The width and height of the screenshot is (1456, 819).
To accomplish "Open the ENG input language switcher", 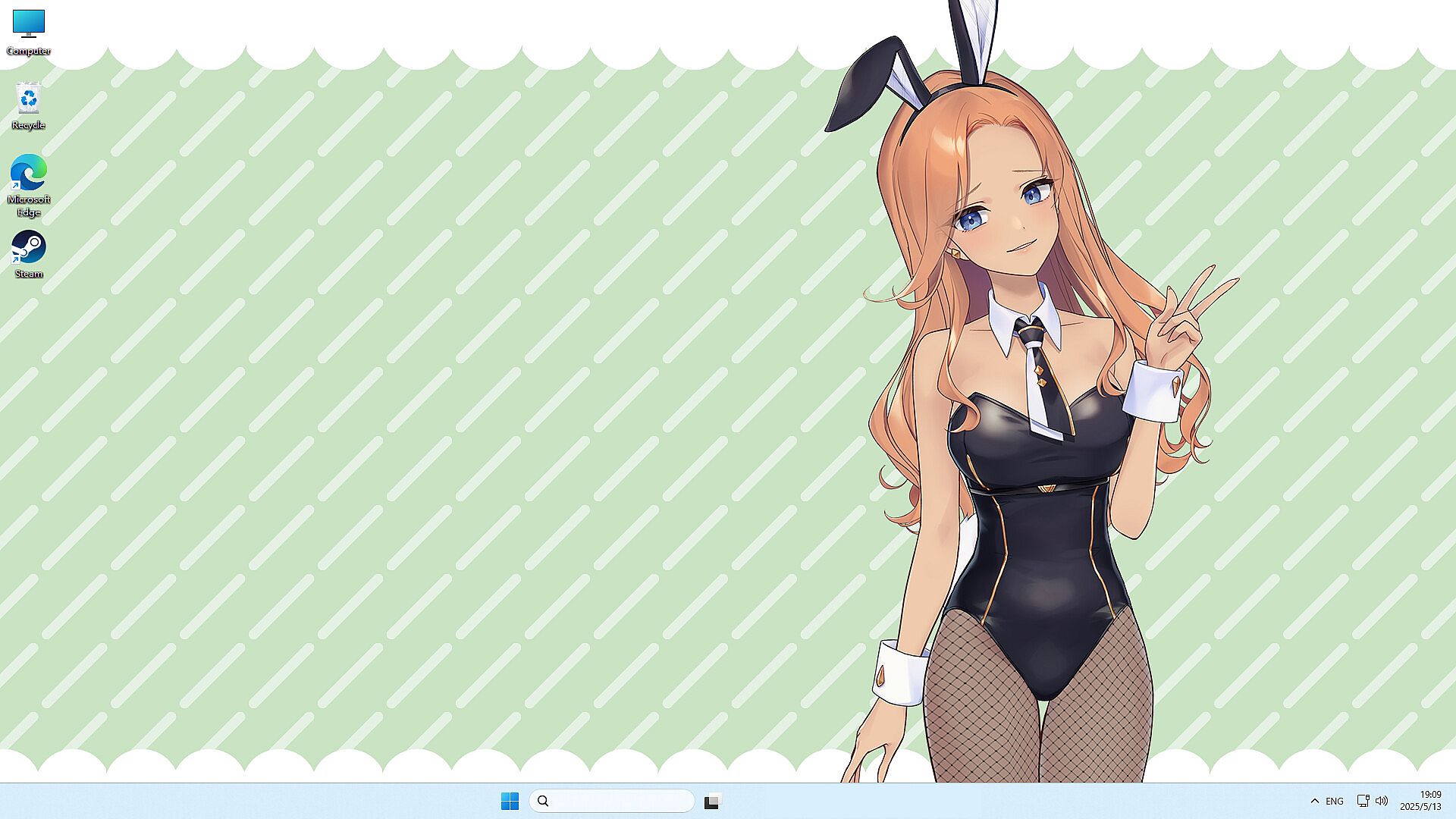I will pos(1335,801).
